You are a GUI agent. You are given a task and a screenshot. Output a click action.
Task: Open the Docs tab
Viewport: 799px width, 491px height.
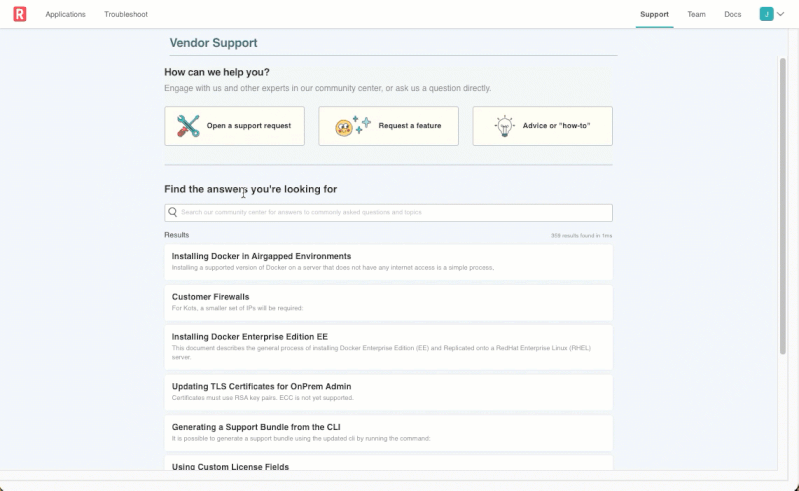tap(733, 14)
